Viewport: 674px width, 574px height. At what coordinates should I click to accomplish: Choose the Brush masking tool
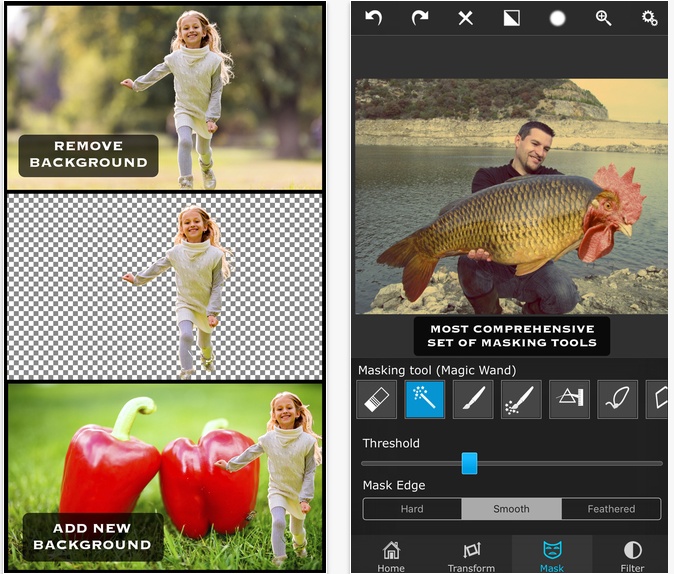pyautogui.click(x=473, y=399)
